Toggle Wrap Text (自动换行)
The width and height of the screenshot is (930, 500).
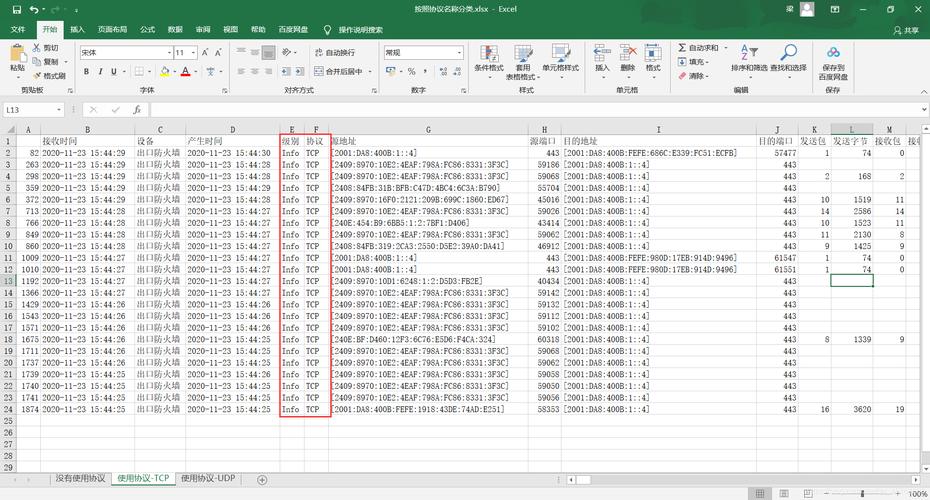[335, 53]
